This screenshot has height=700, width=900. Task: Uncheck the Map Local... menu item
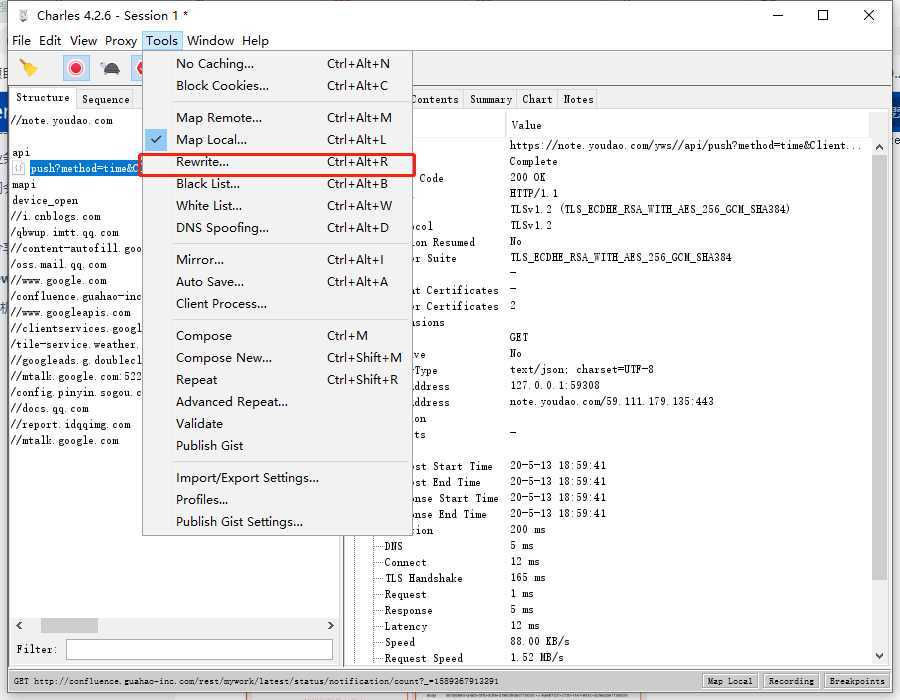pos(277,139)
